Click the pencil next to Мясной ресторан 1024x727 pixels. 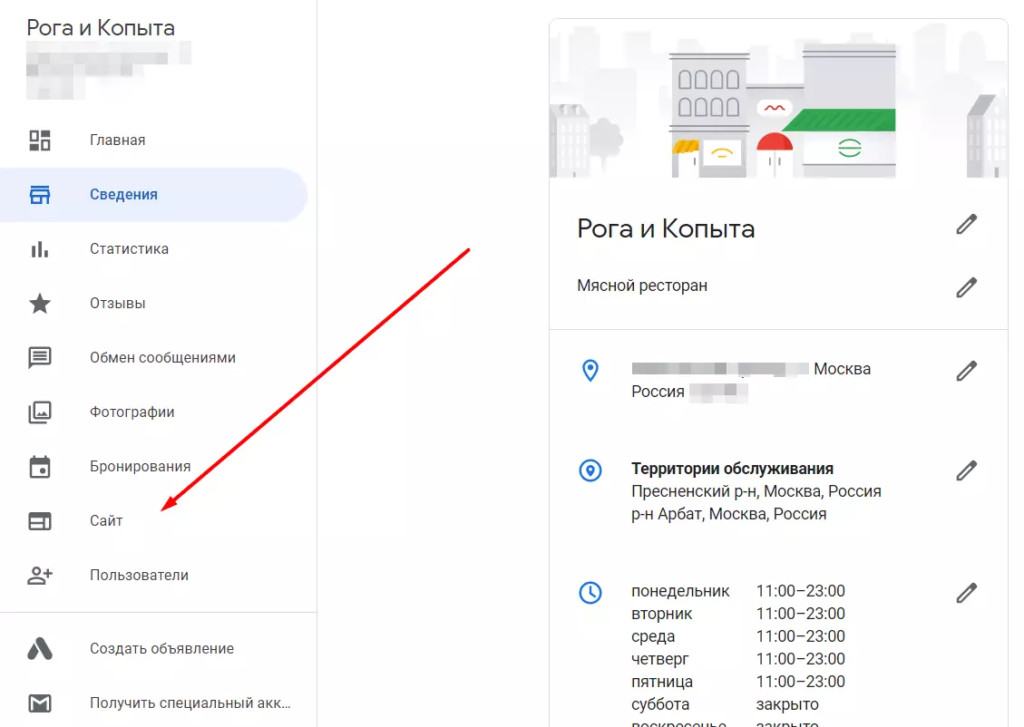click(966, 288)
